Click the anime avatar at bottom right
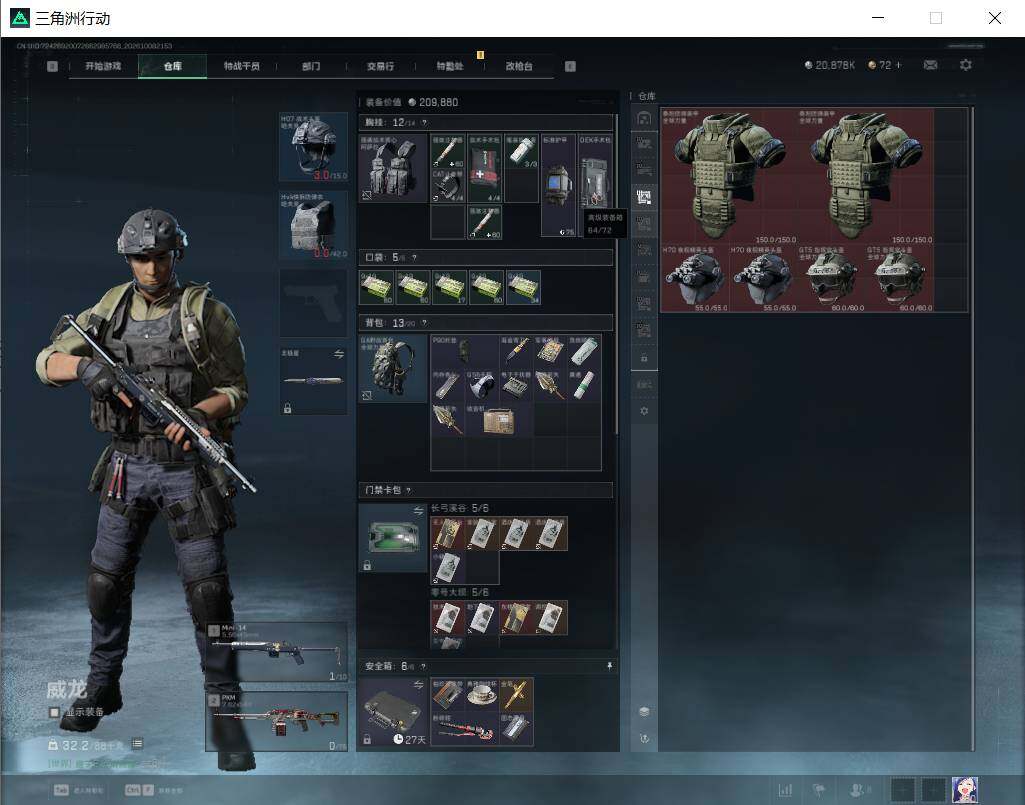Viewport: 1025px width, 805px height. [x=964, y=790]
